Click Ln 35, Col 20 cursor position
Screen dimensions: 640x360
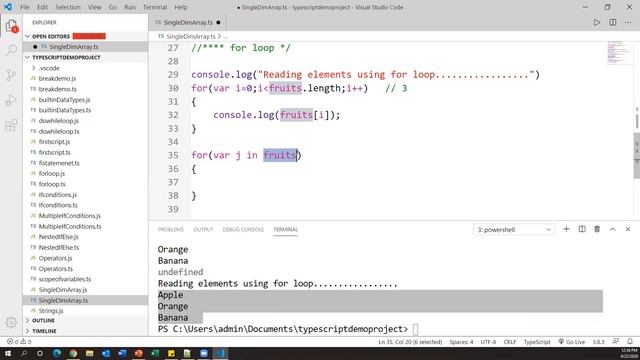410,342
